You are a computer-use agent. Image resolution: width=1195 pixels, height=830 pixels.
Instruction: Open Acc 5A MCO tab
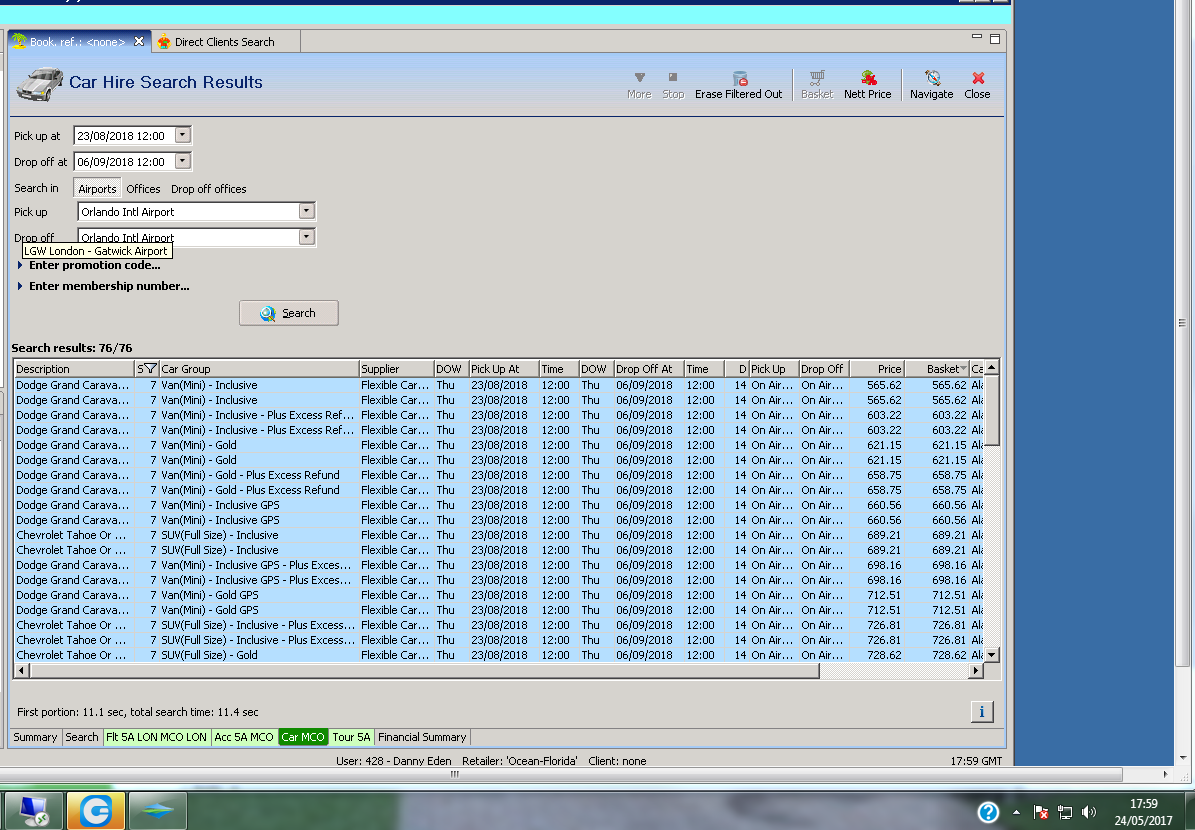click(x=244, y=737)
